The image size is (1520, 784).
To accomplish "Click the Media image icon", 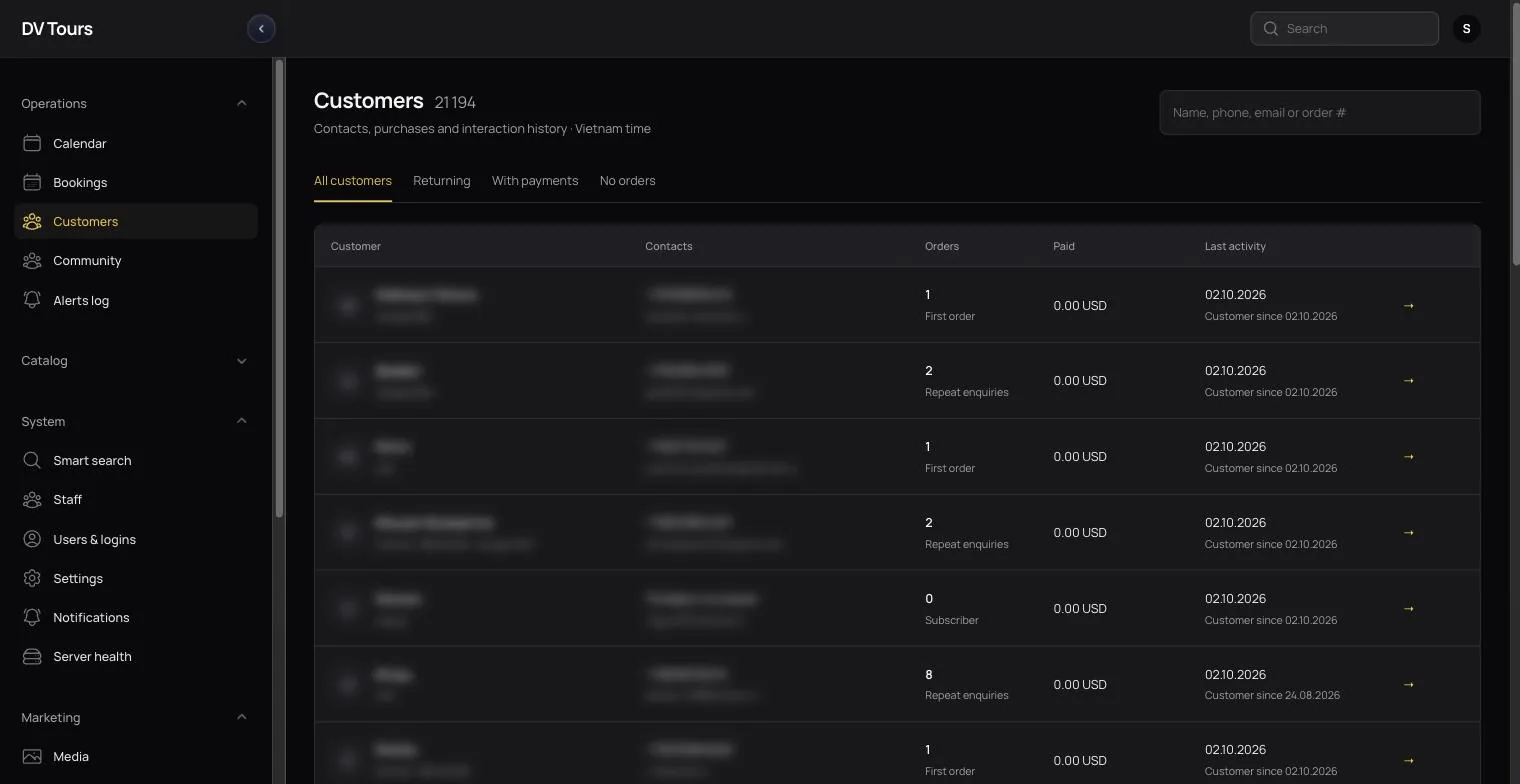I will (x=32, y=756).
